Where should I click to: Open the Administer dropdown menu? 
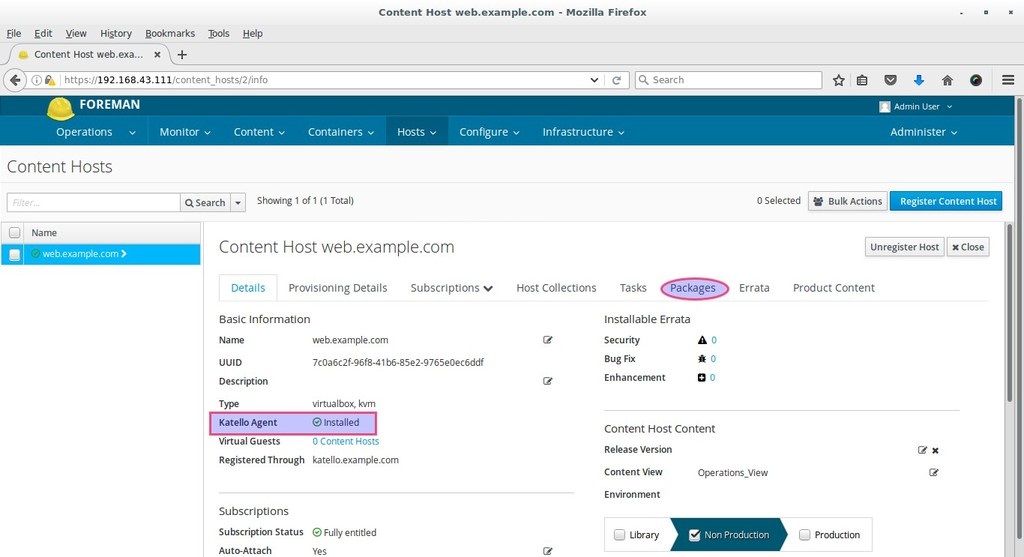[923, 132]
